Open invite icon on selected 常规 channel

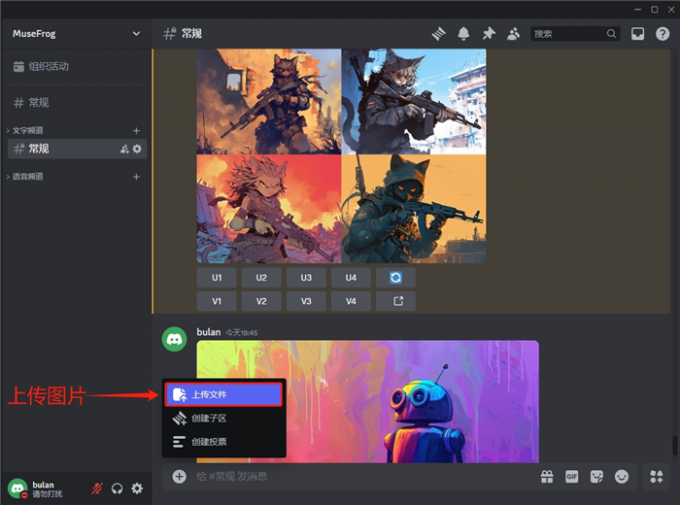(124, 149)
